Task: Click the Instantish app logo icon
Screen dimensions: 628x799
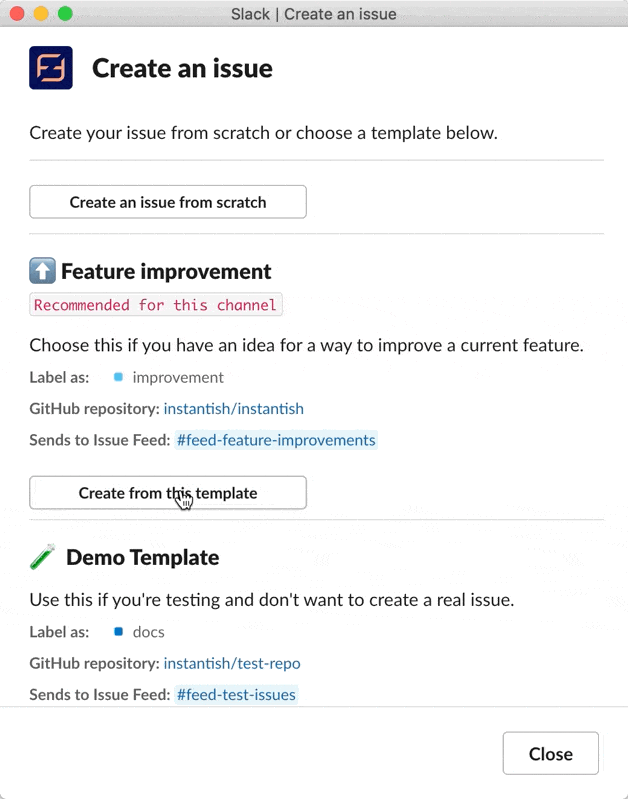Action: 51,68
